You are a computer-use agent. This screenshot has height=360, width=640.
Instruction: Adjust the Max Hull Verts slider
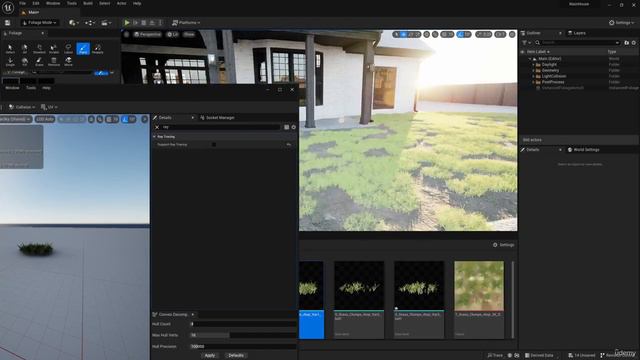click(x=243, y=335)
